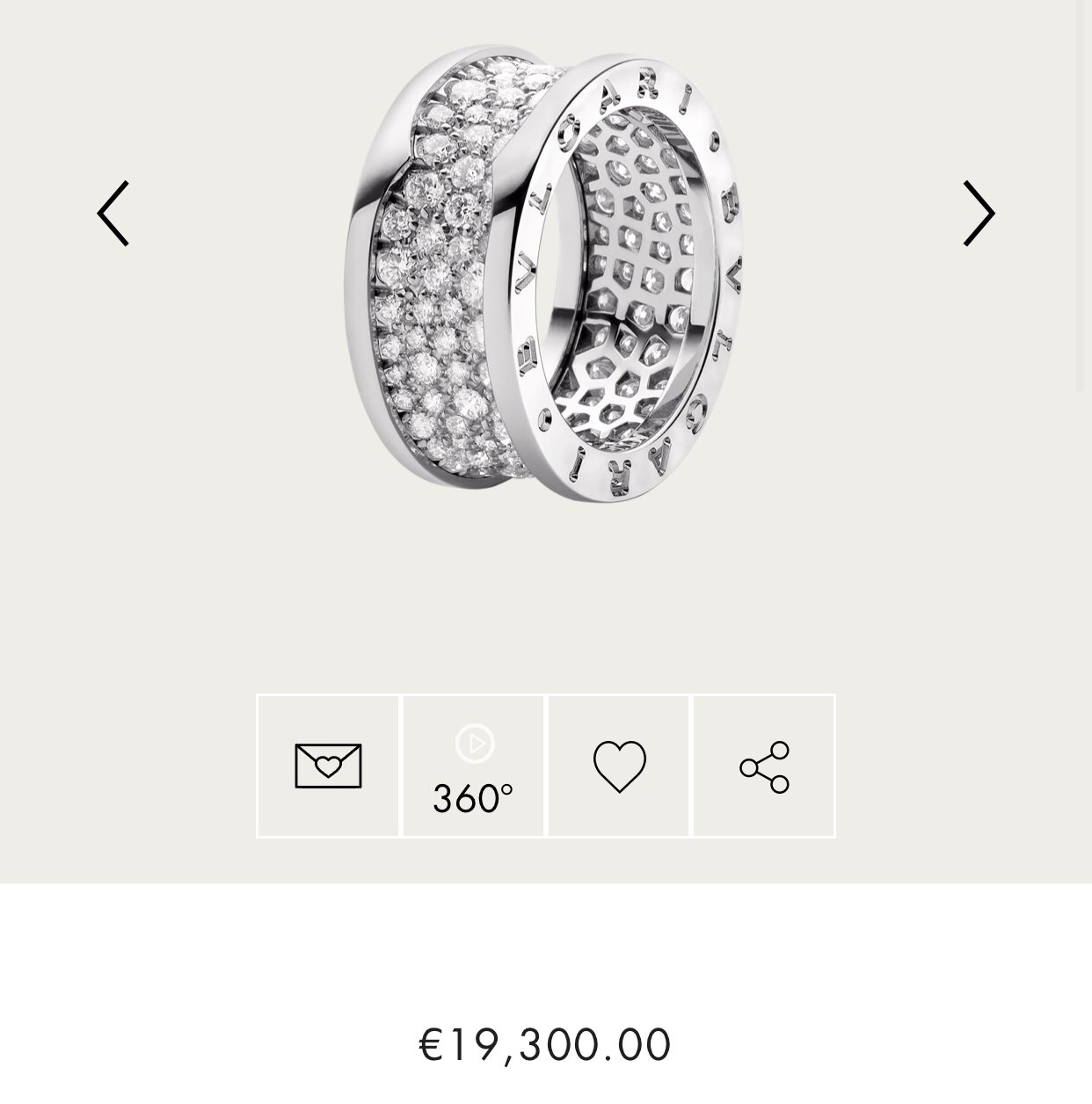Add the ring to wishlist with heart icon

(x=620, y=766)
